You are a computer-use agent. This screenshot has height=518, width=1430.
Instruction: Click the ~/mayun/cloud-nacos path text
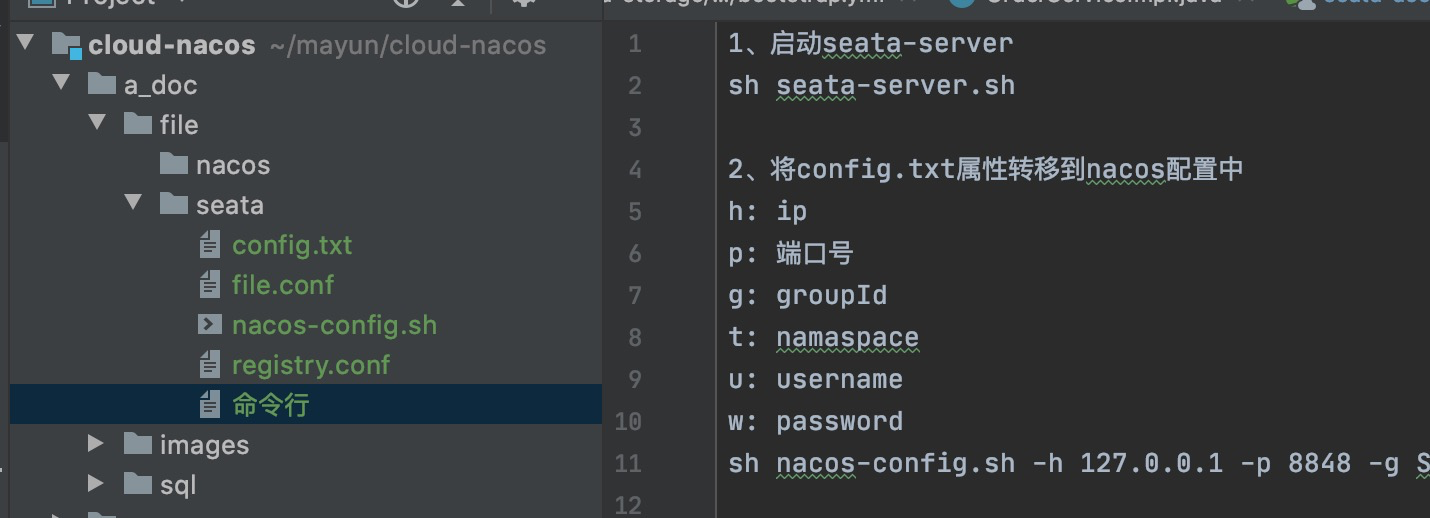408,46
